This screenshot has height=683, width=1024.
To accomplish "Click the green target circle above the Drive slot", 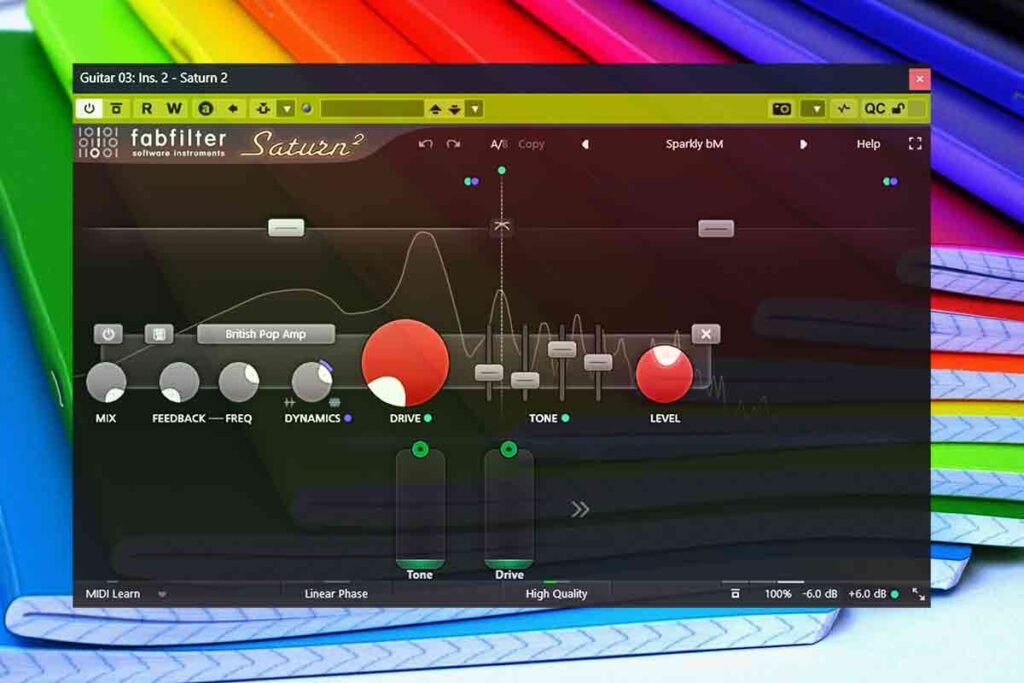I will (509, 449).
